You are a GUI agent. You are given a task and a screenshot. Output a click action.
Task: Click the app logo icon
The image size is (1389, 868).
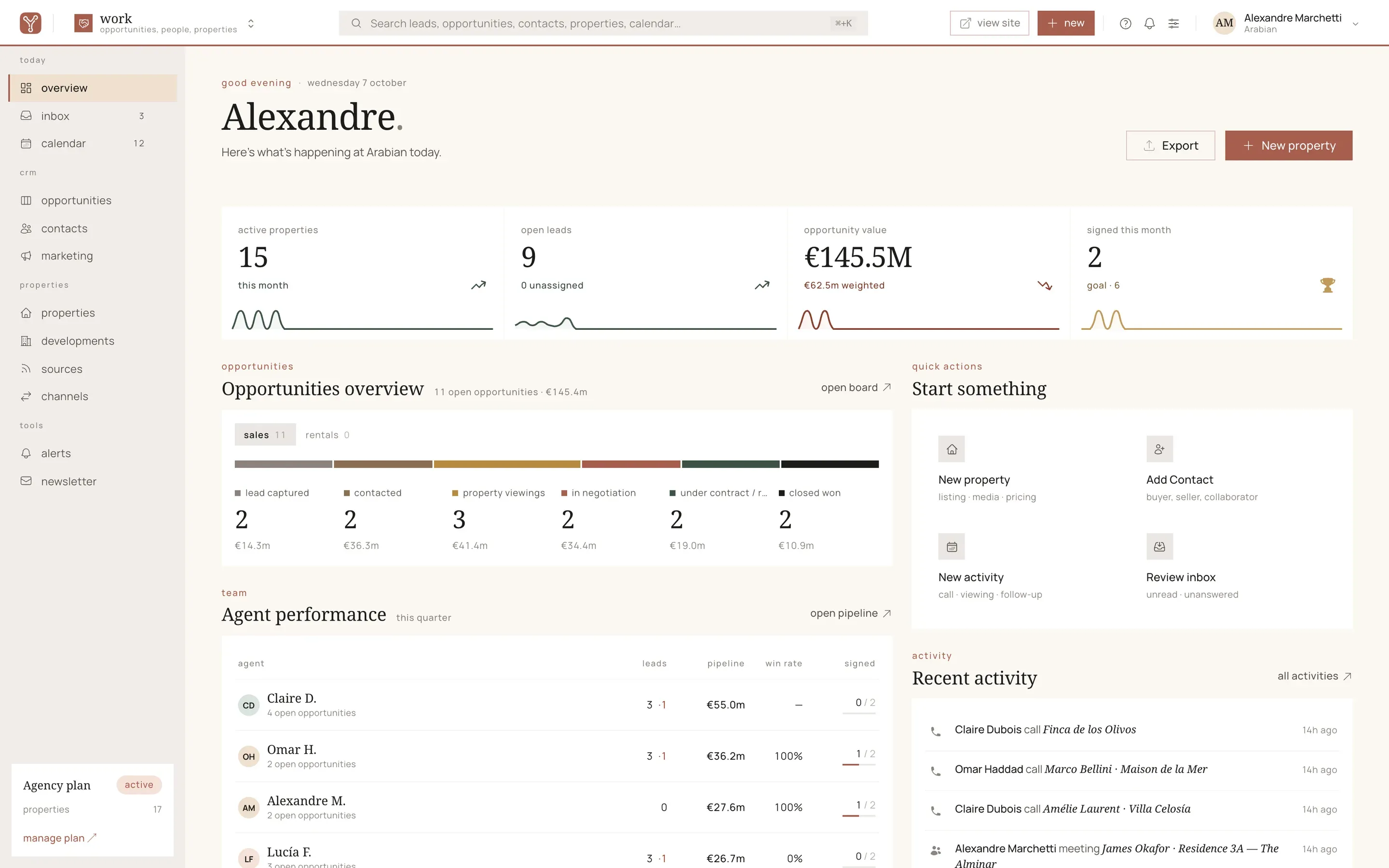coord(30,23)
